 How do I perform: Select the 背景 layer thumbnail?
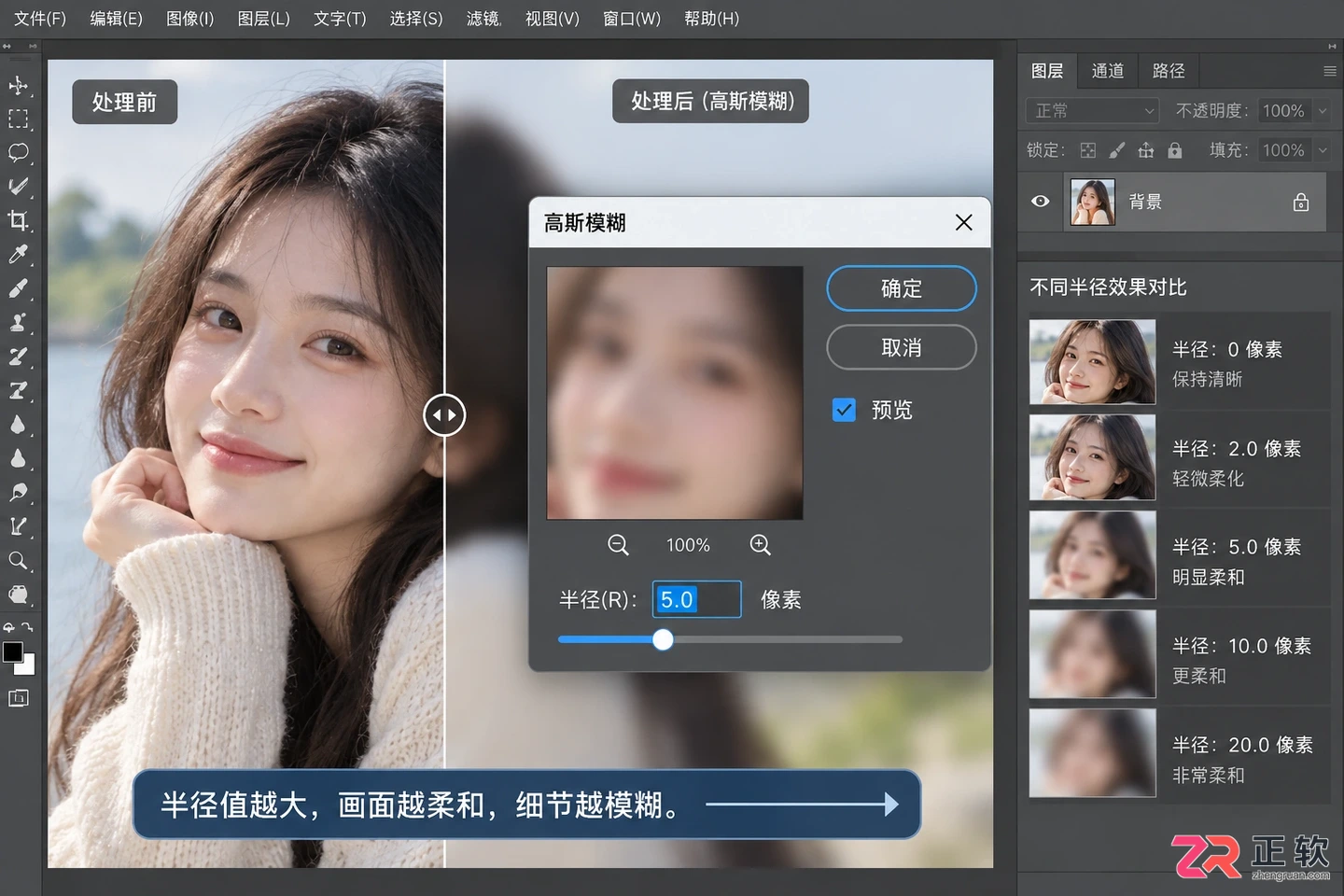pos(1093,202)
